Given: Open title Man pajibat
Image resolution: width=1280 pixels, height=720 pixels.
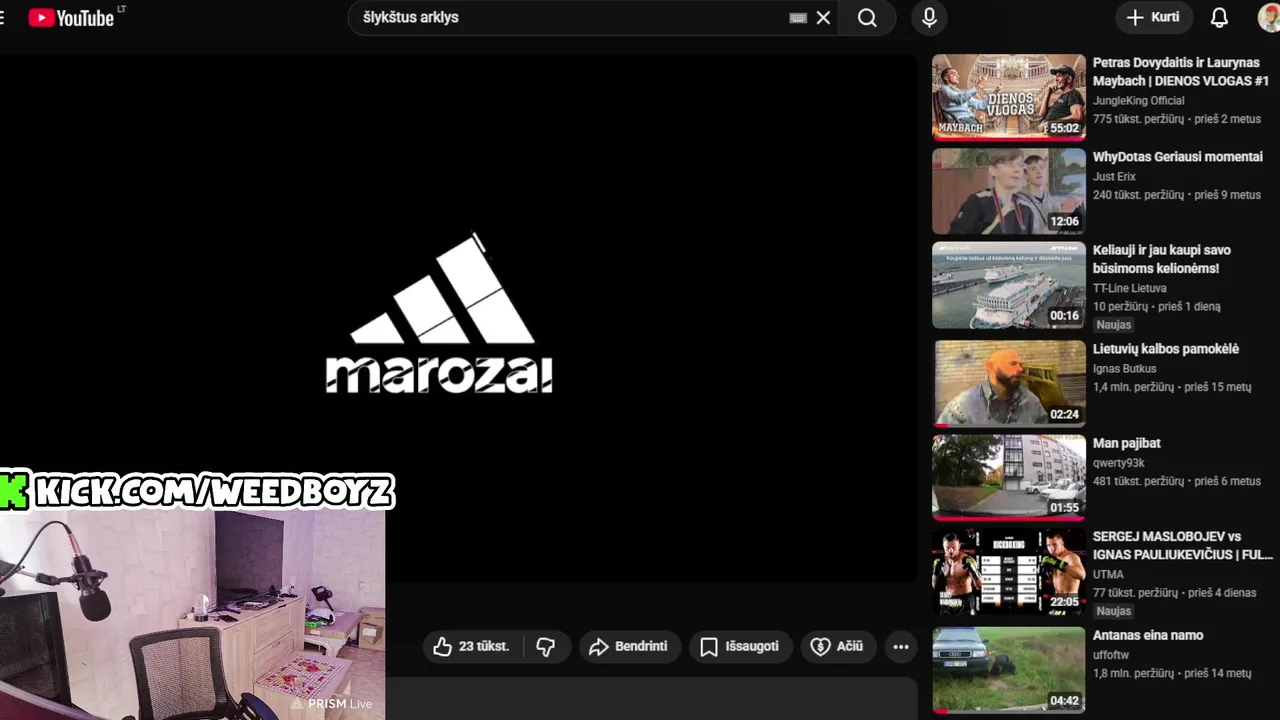Looking at the screenshot, I should (x=1126, y=443).
